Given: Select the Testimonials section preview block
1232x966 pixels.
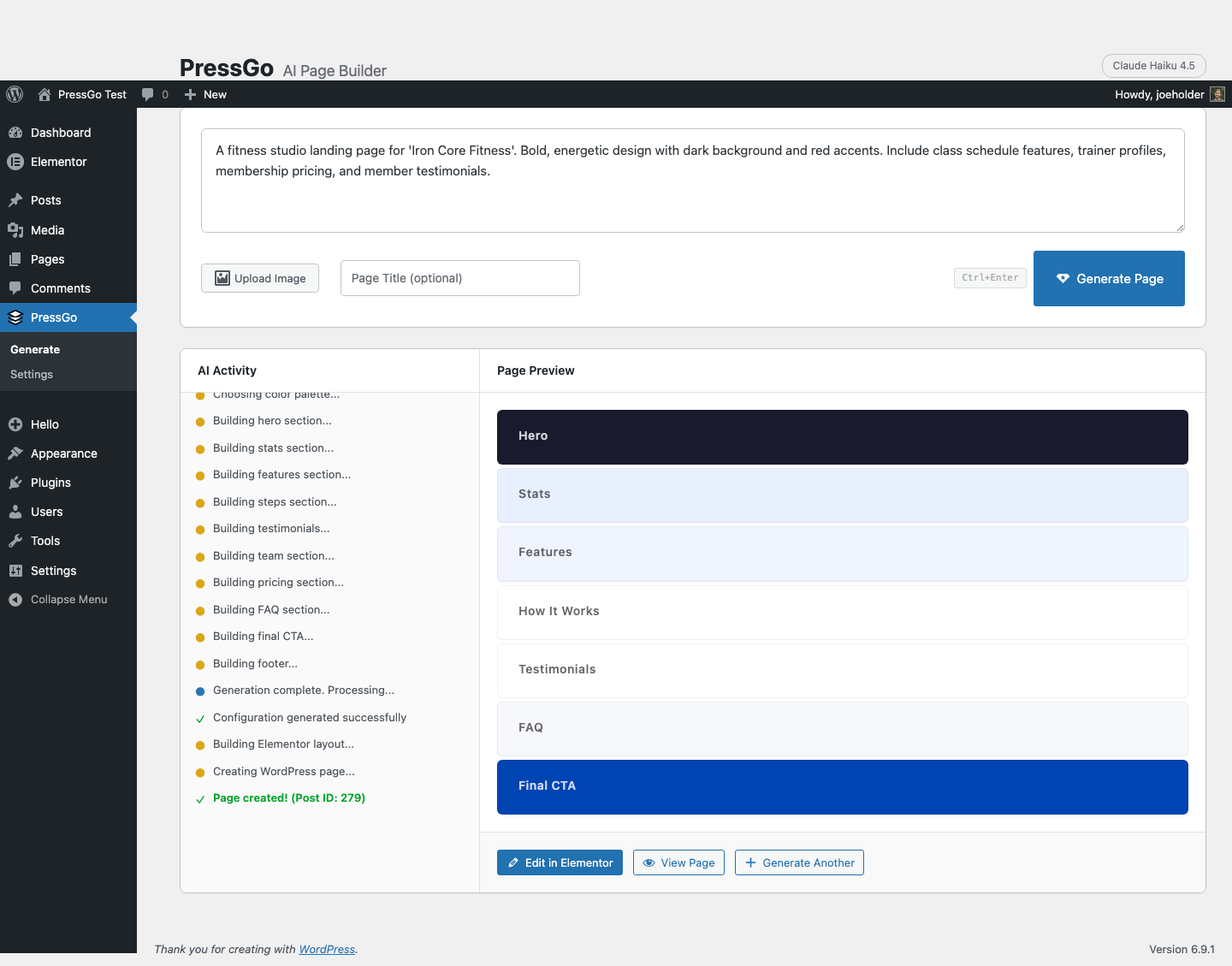Looking at the screenshot, I should point(843,671).
